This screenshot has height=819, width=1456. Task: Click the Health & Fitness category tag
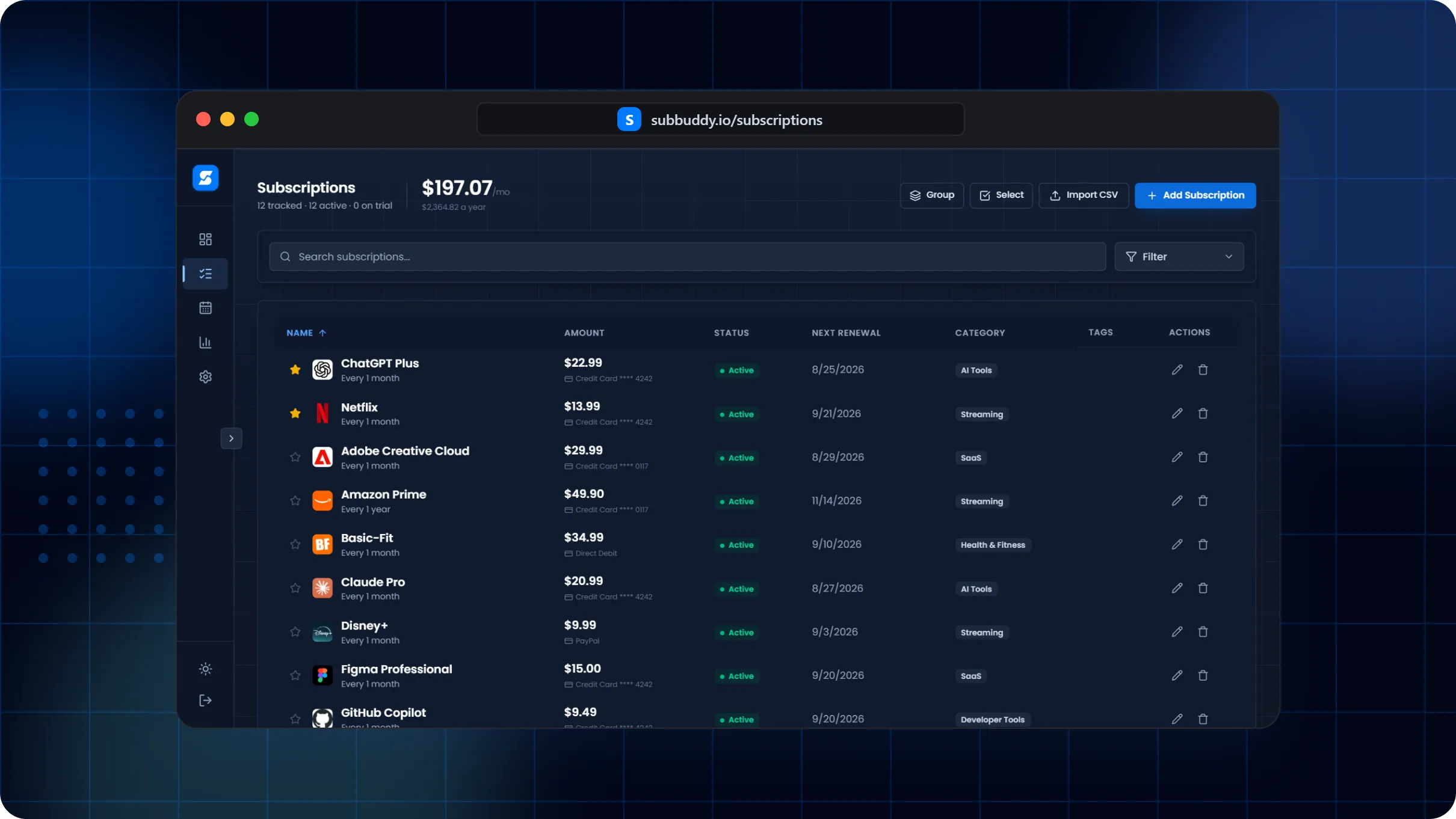993,545
